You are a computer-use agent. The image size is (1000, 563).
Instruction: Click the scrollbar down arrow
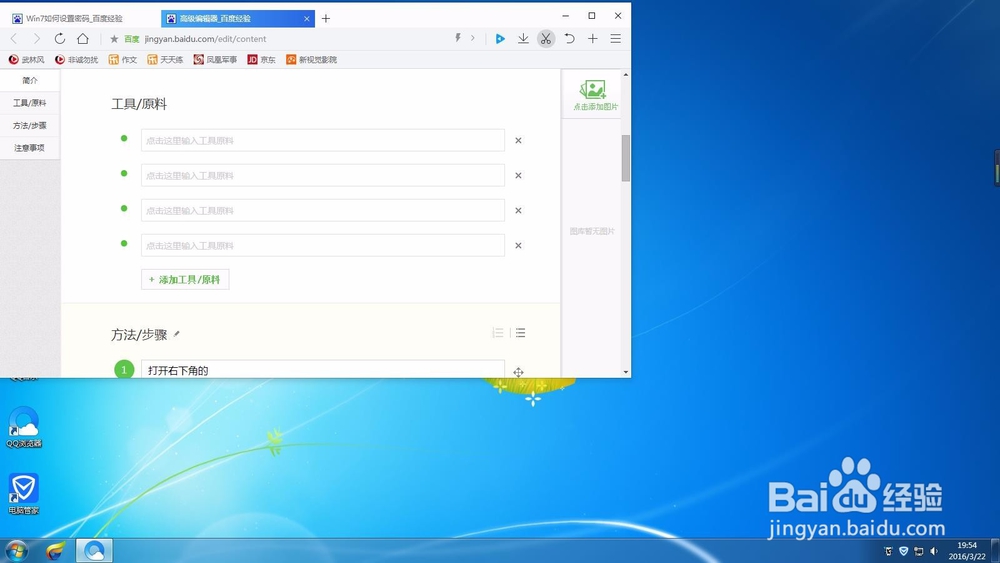[x=626, y=372]
